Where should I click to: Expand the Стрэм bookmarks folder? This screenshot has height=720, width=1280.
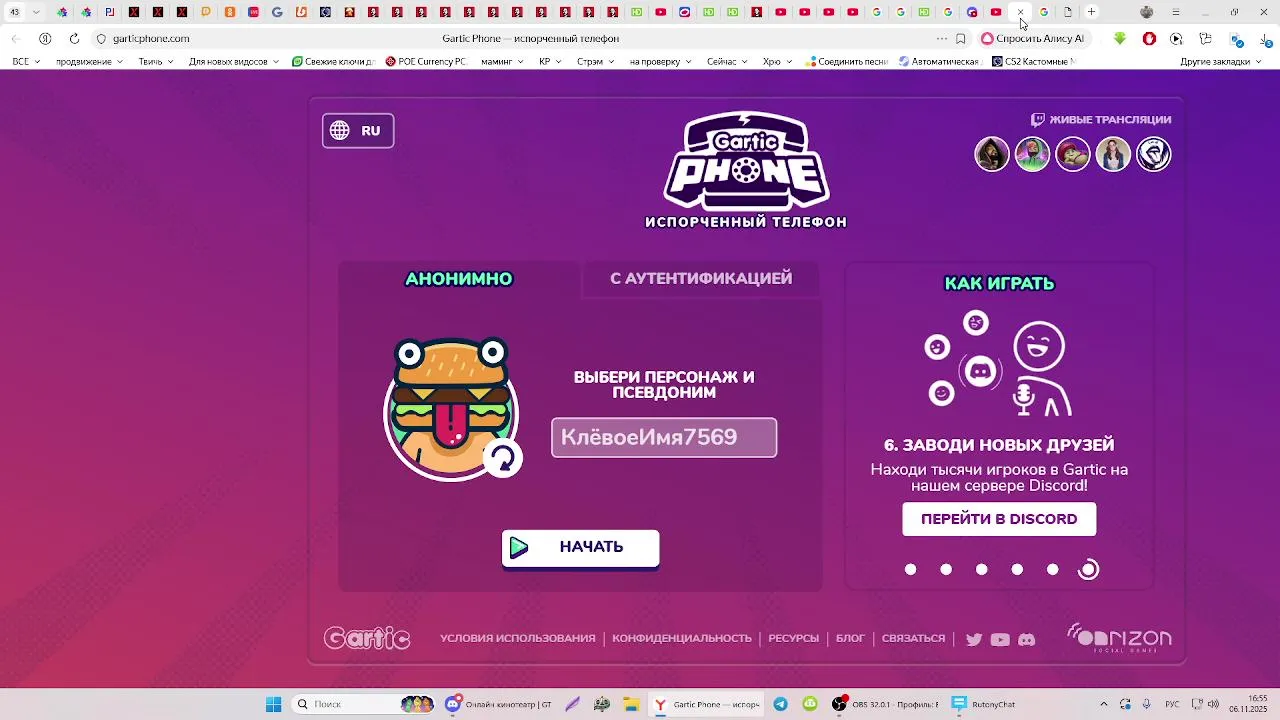click(597, 62)
